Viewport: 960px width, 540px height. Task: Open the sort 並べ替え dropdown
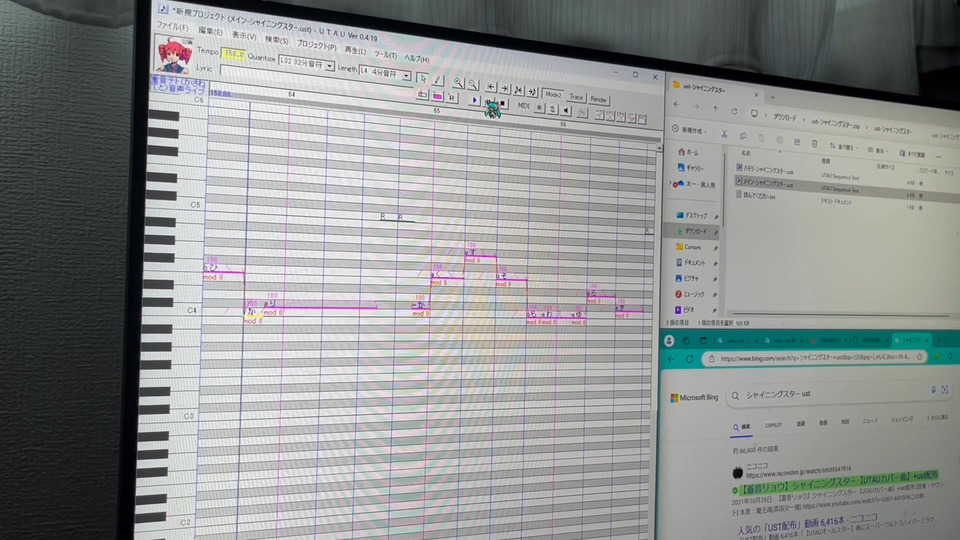point(844,146)
